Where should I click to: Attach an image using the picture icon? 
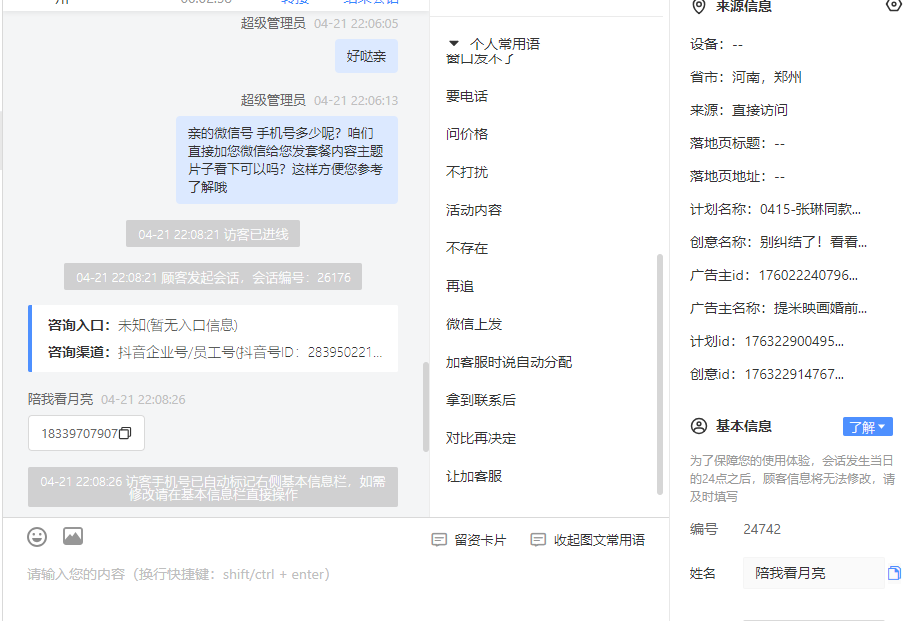pos(73,536)
